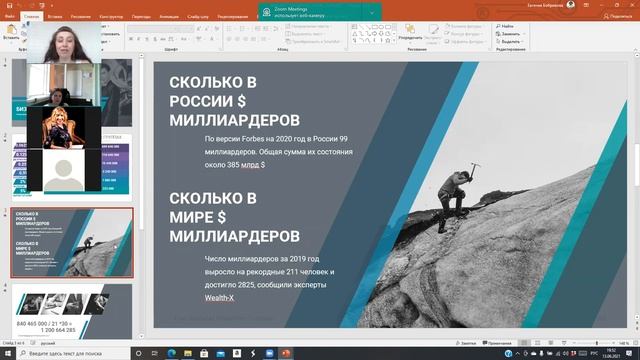Toggle Underline formatting in Font group
This screenshot has width=640, height=360.
click(147, 39)
